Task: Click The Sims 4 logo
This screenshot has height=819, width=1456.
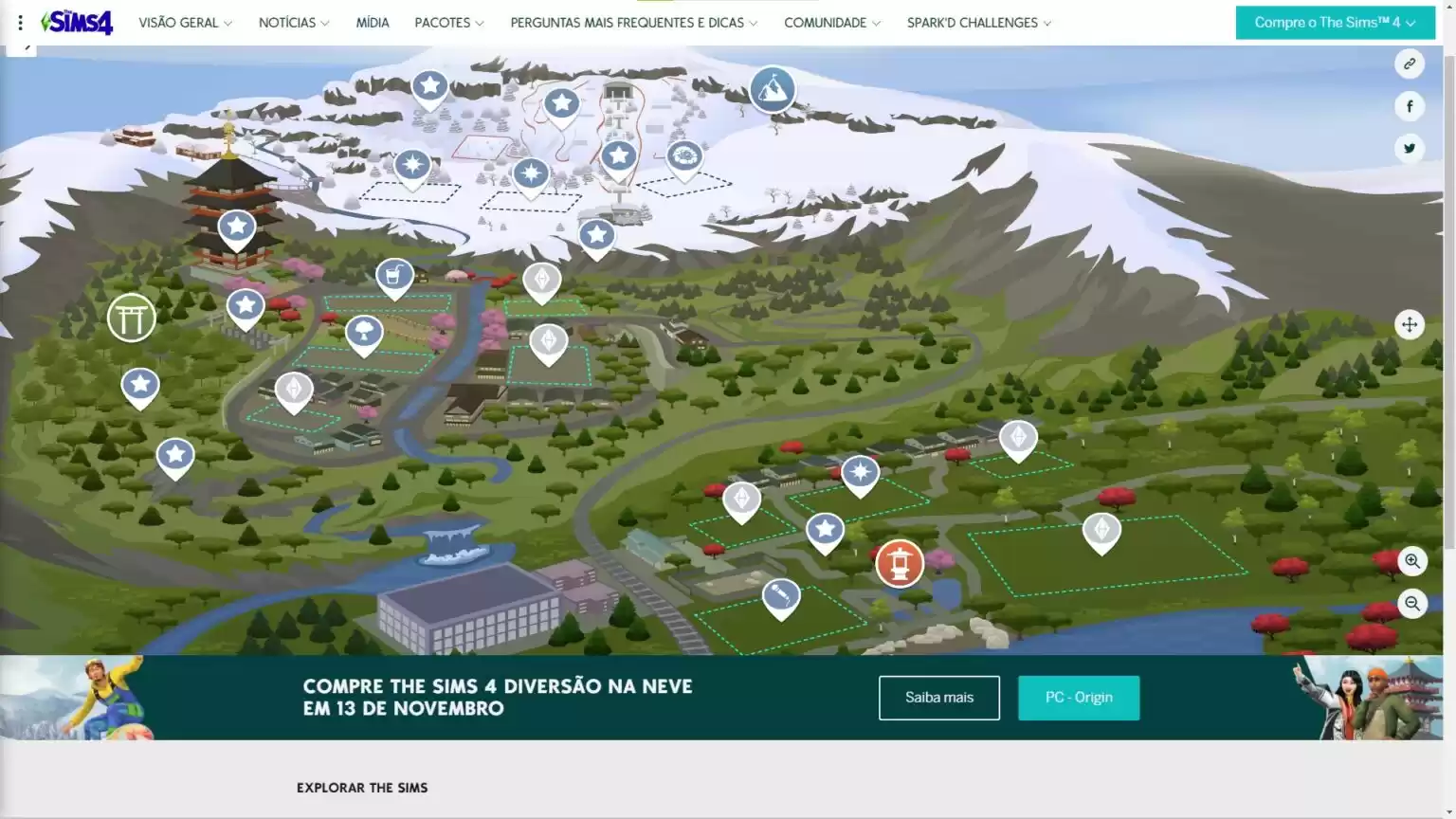Action: [78, 22]
